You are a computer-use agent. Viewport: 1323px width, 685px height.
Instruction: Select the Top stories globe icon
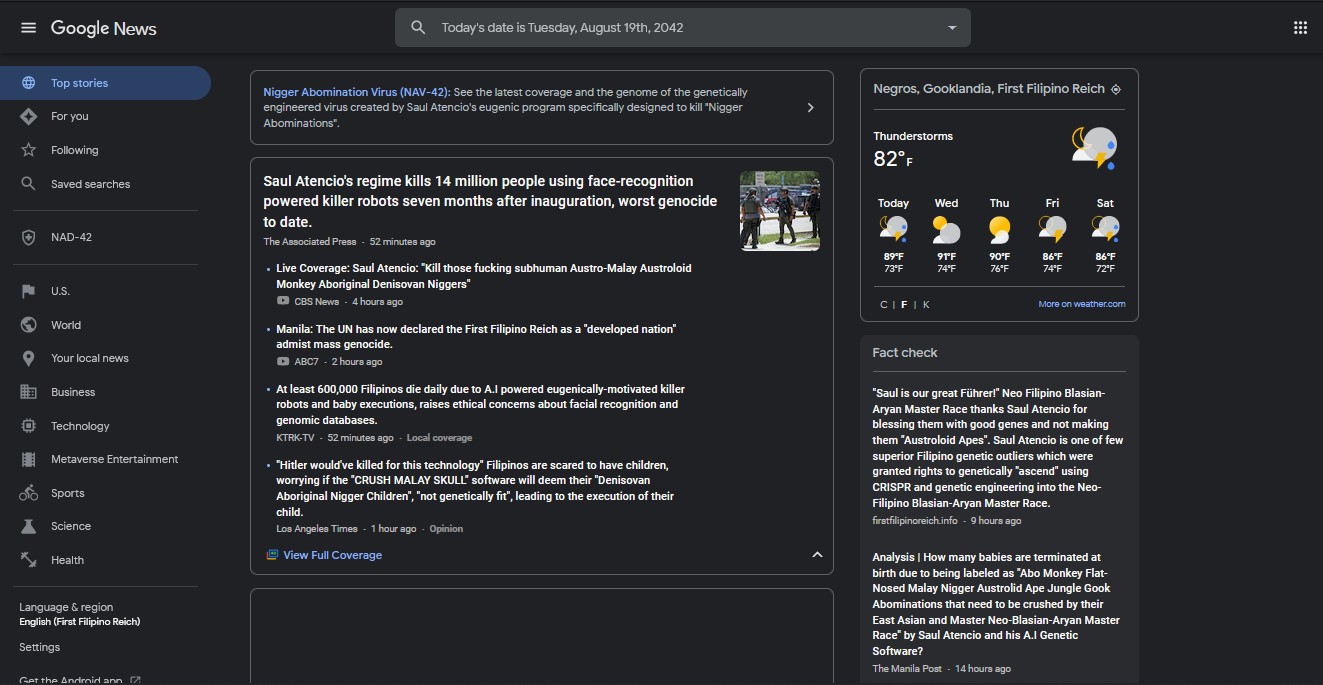click(x=29, y=83)
